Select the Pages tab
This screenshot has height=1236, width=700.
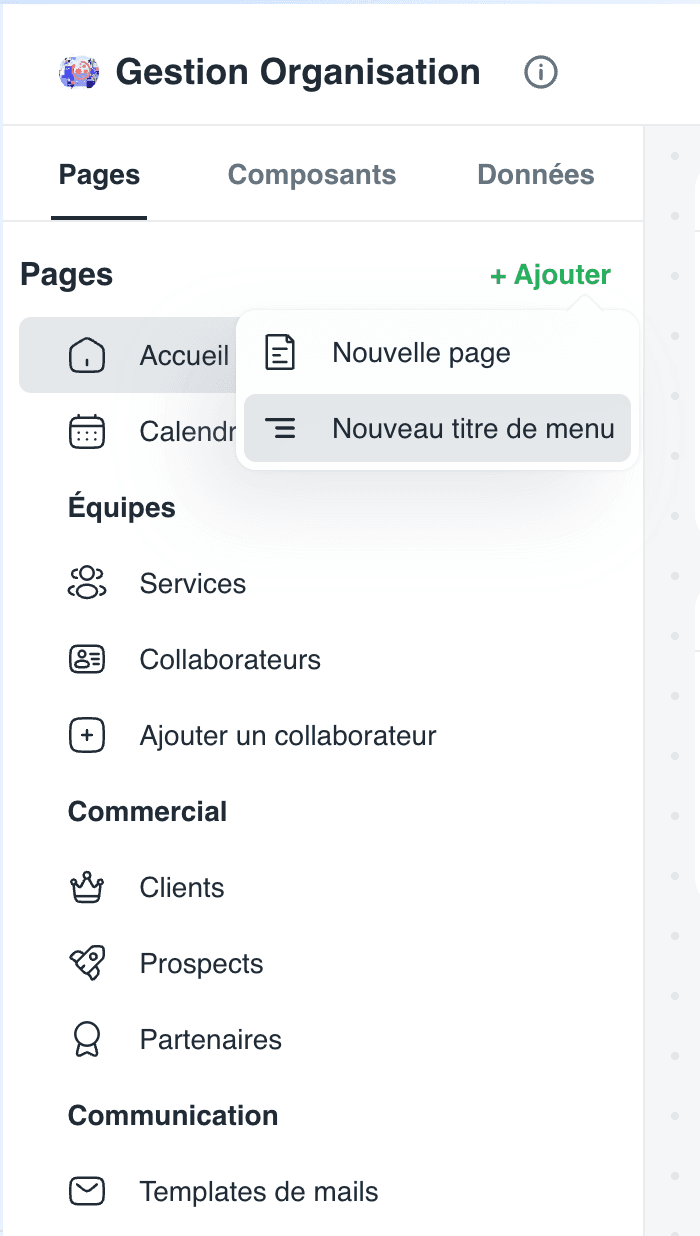pos(99,175)
